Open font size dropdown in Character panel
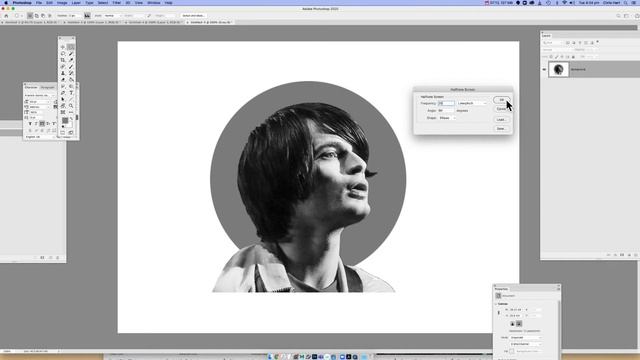Screen dimensions: 640x360 (x=40, y=102)
